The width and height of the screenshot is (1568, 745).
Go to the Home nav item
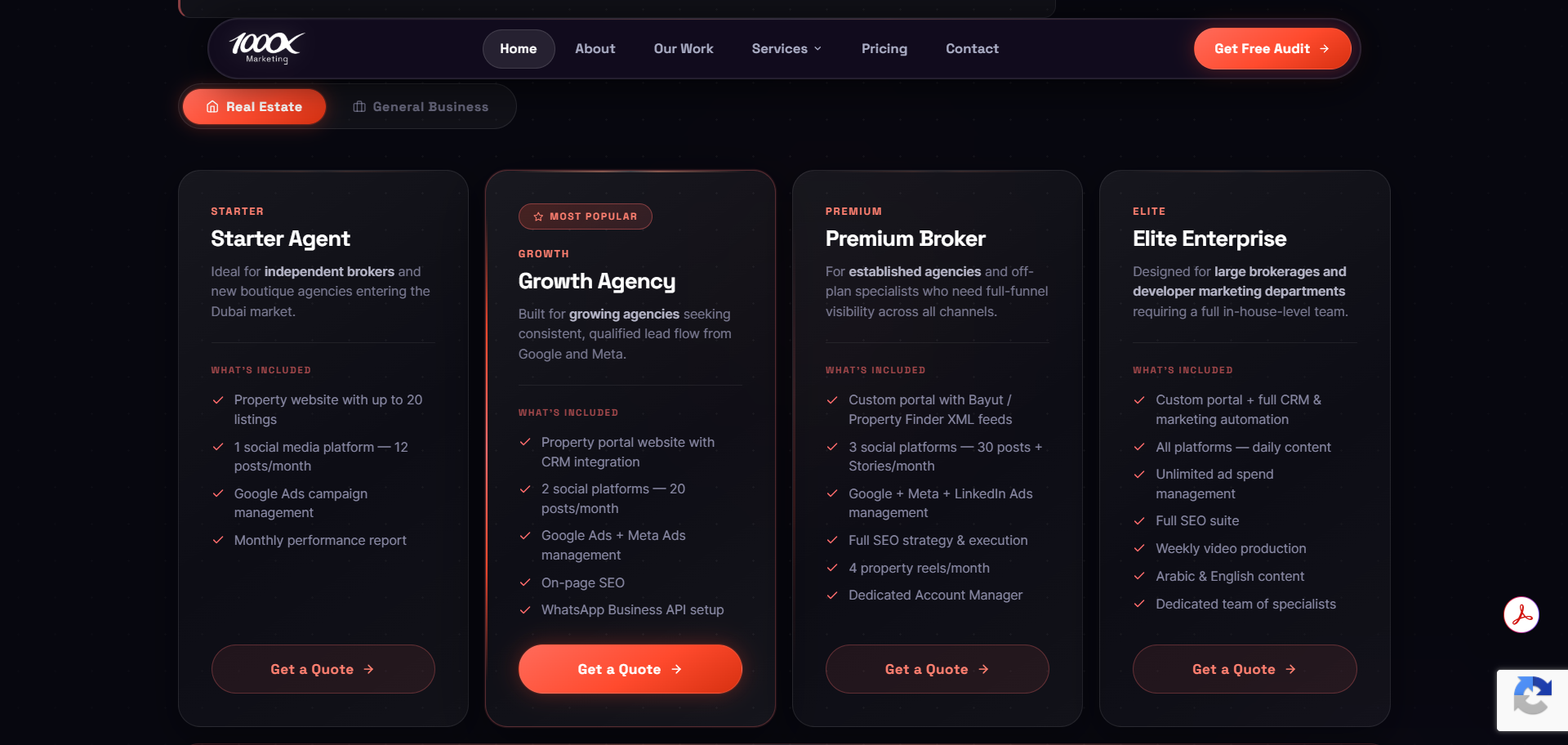point(519,49)
